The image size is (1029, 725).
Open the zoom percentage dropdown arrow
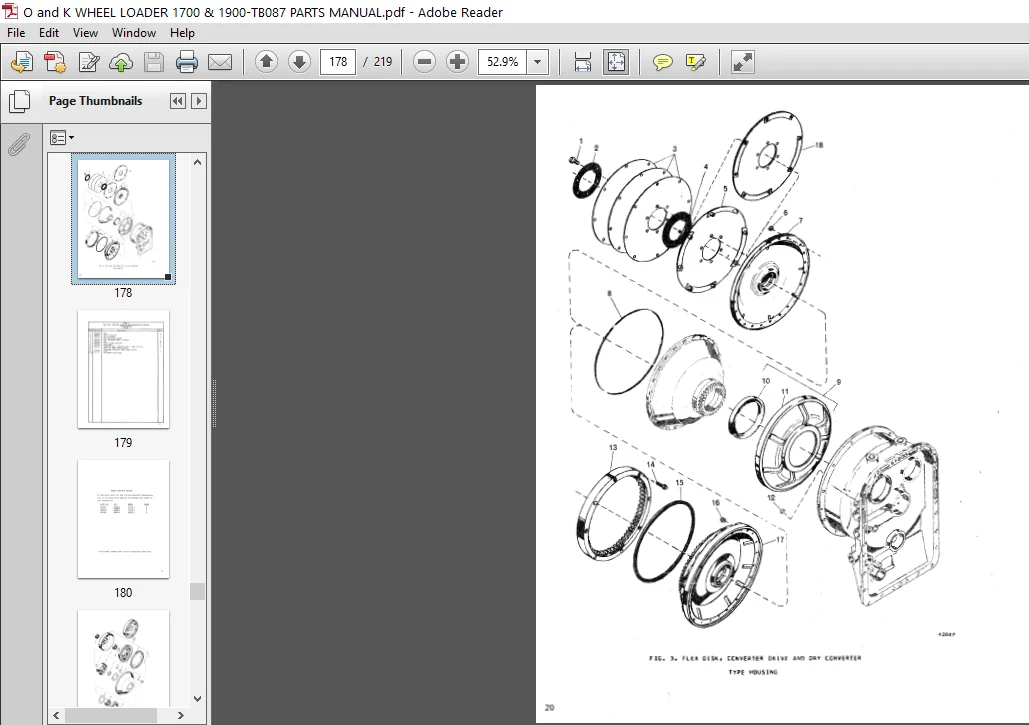tap(537, 62)
